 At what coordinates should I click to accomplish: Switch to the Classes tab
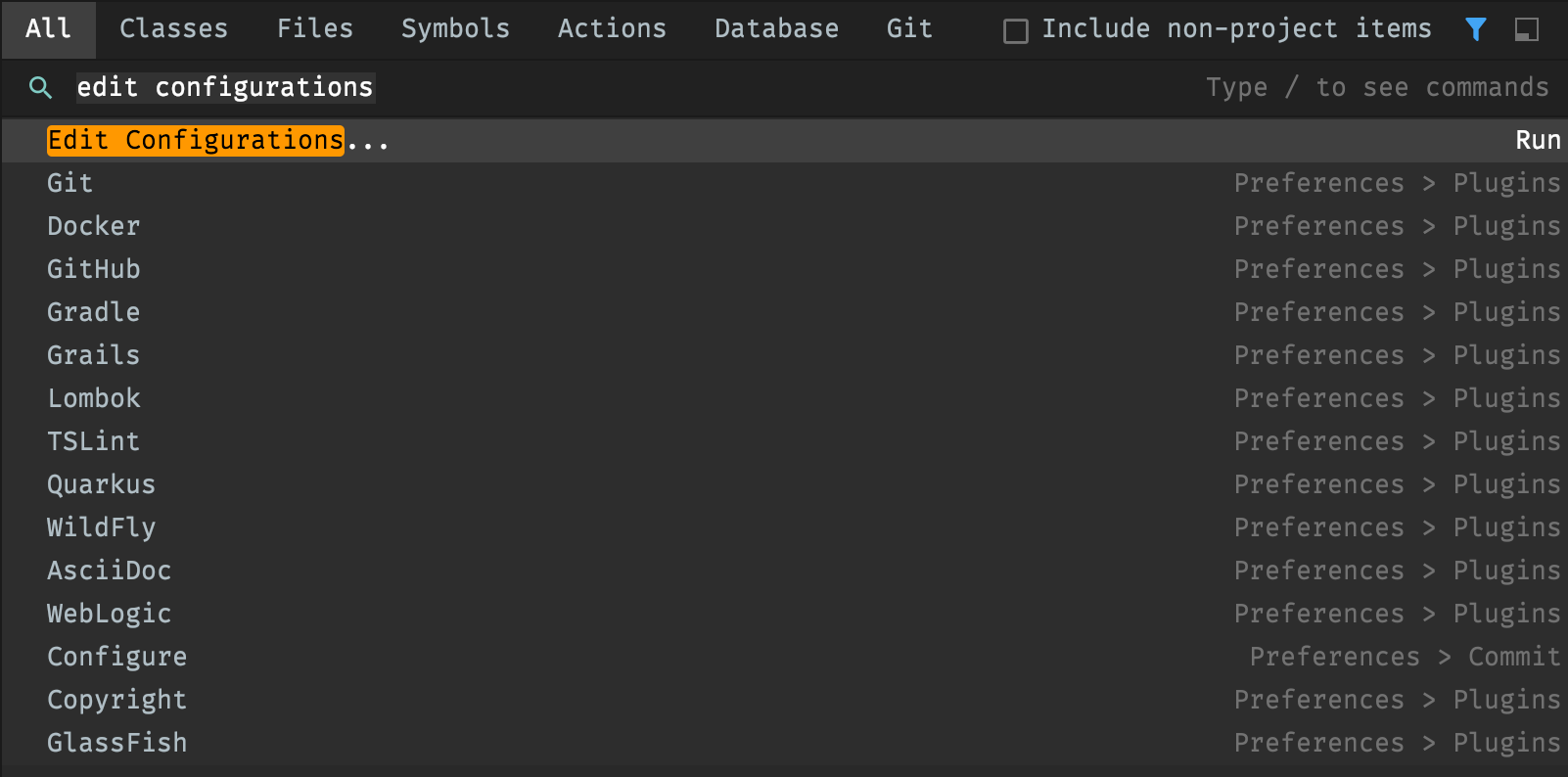coord(173,29)
